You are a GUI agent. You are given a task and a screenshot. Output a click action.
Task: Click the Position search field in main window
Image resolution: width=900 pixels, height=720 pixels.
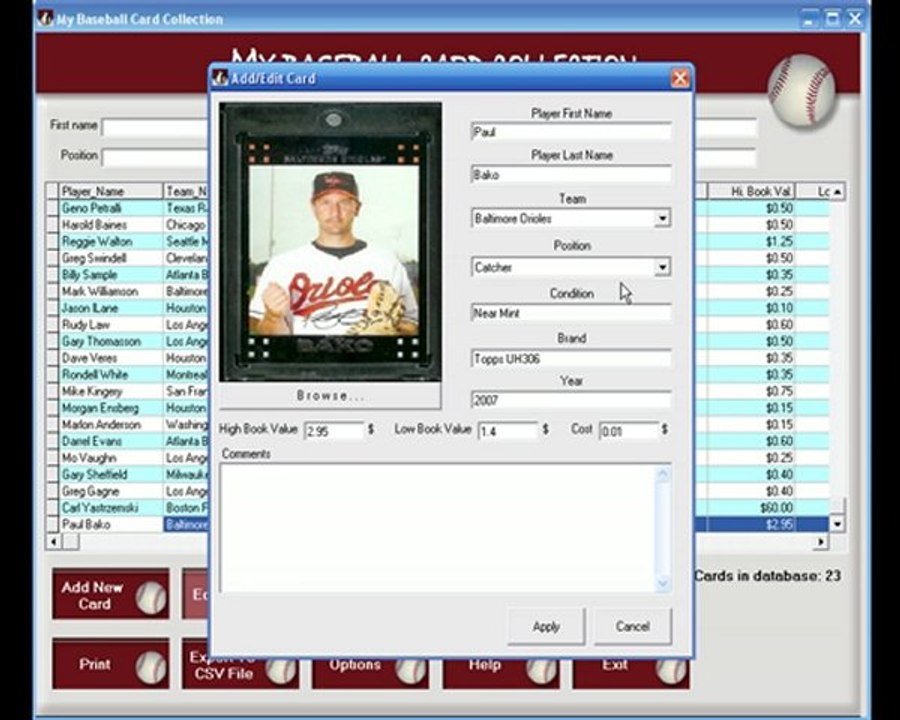pyautogui.click(x=155, y=157)
